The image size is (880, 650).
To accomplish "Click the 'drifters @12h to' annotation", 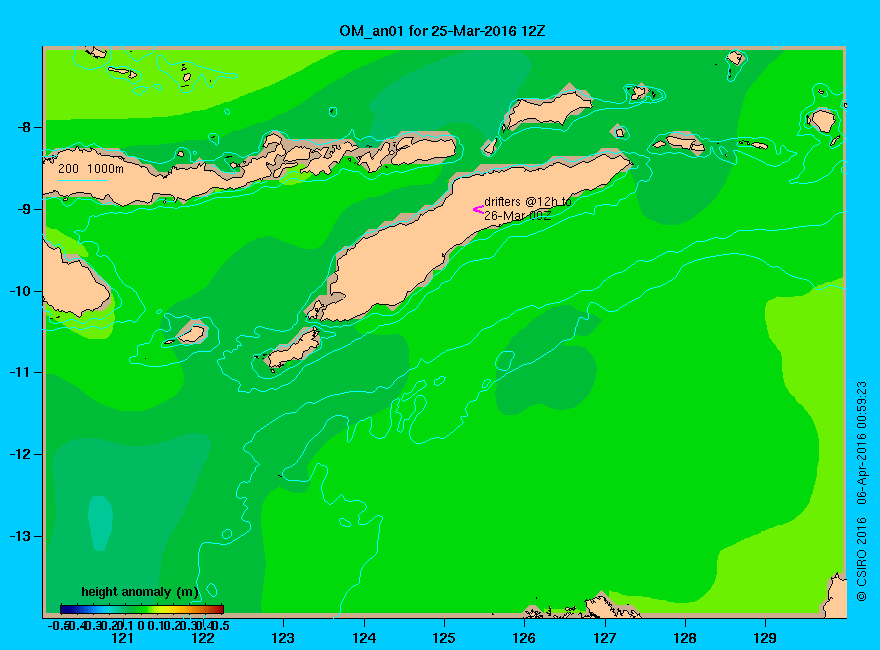I will tap(528, 202).
